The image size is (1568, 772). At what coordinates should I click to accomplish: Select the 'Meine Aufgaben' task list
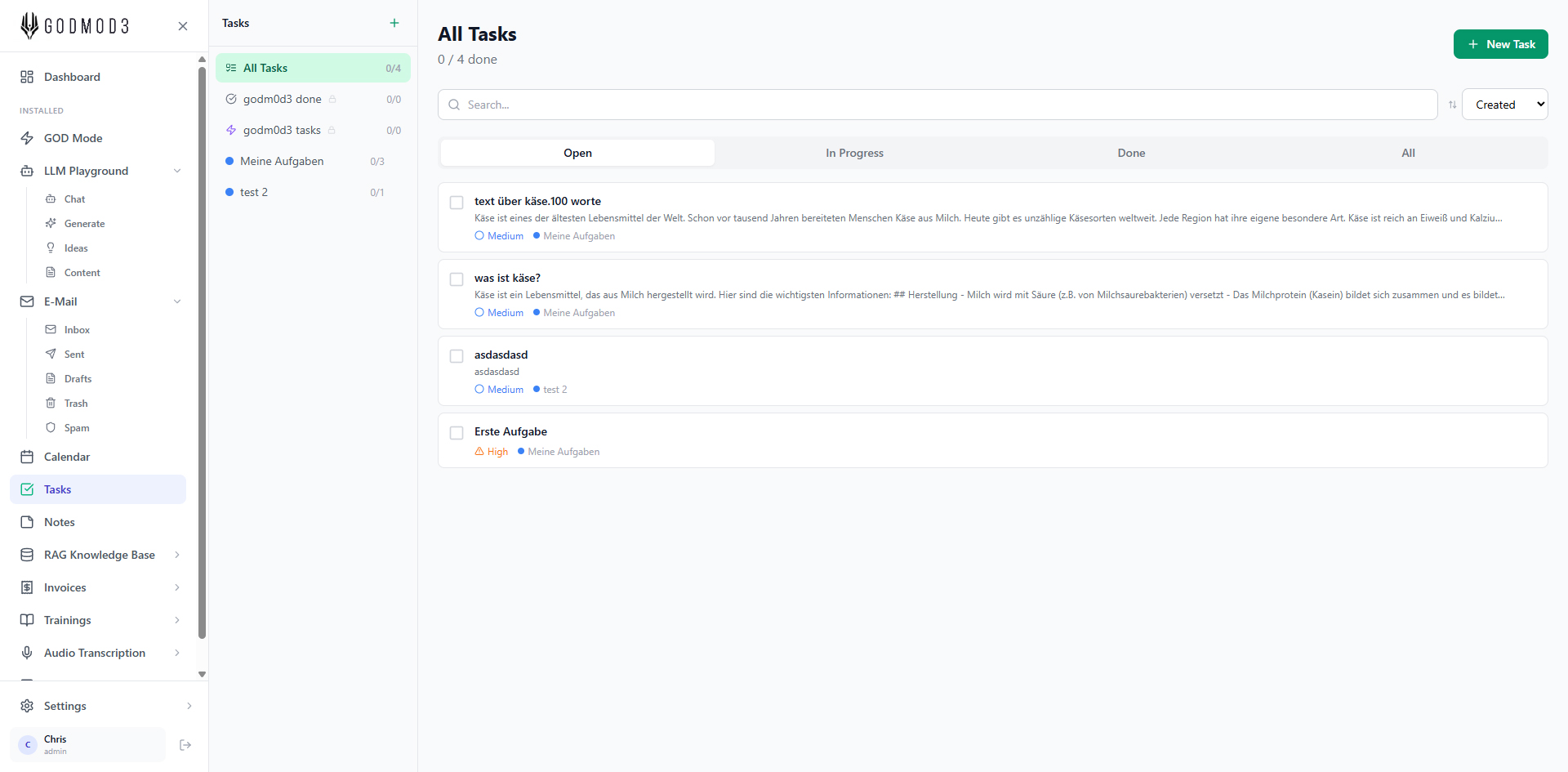282,161
